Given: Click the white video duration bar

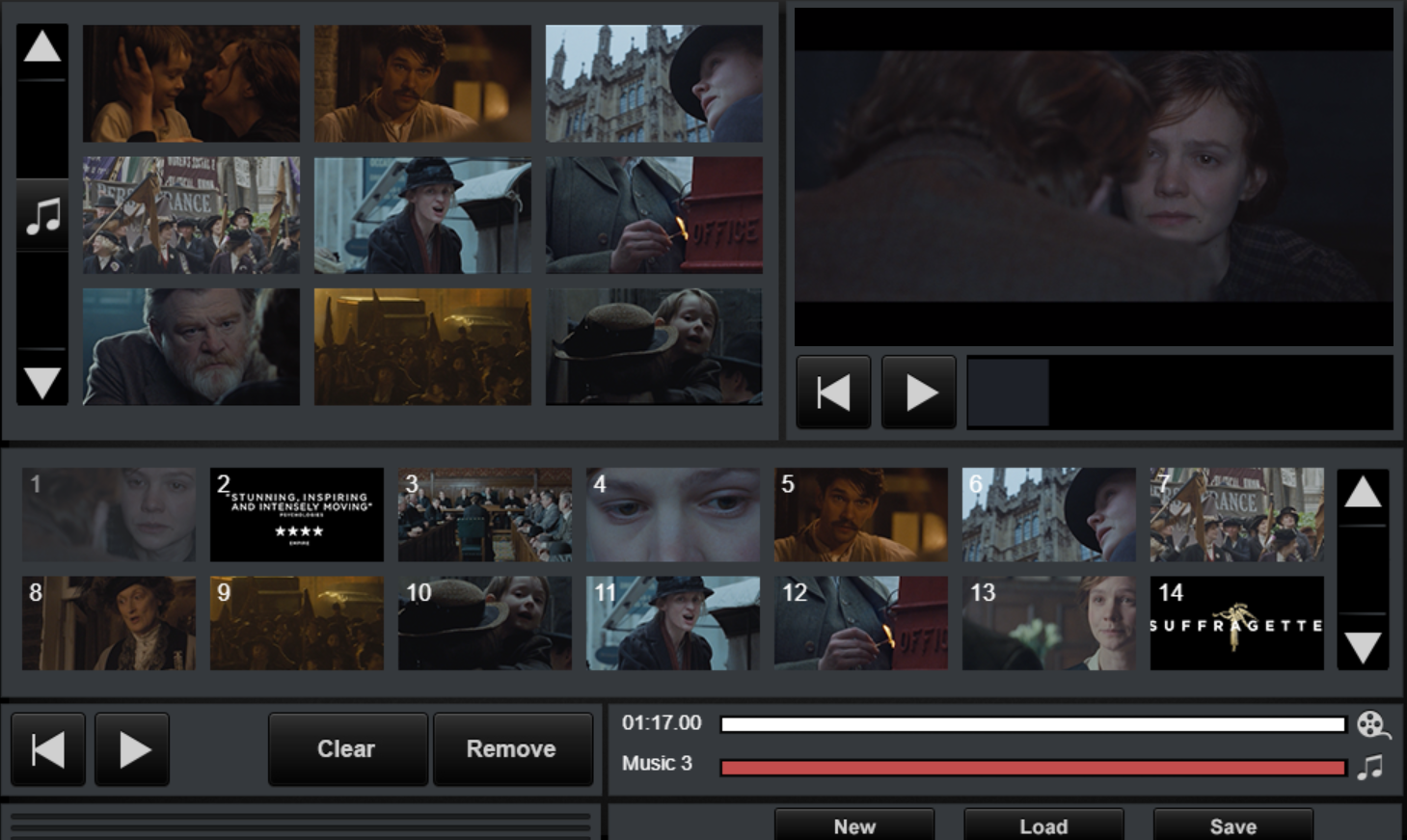Looking at the screenshot, I should point(1033,724).
